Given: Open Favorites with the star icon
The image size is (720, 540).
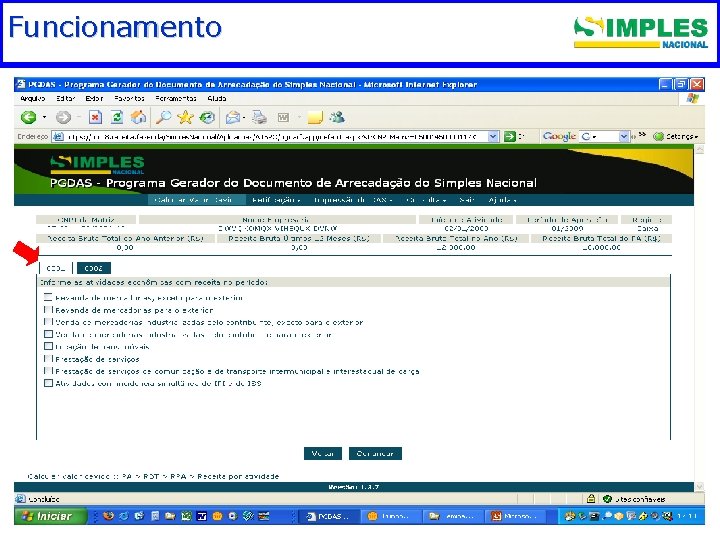Looking at the screenshot, I should (186, 118).
